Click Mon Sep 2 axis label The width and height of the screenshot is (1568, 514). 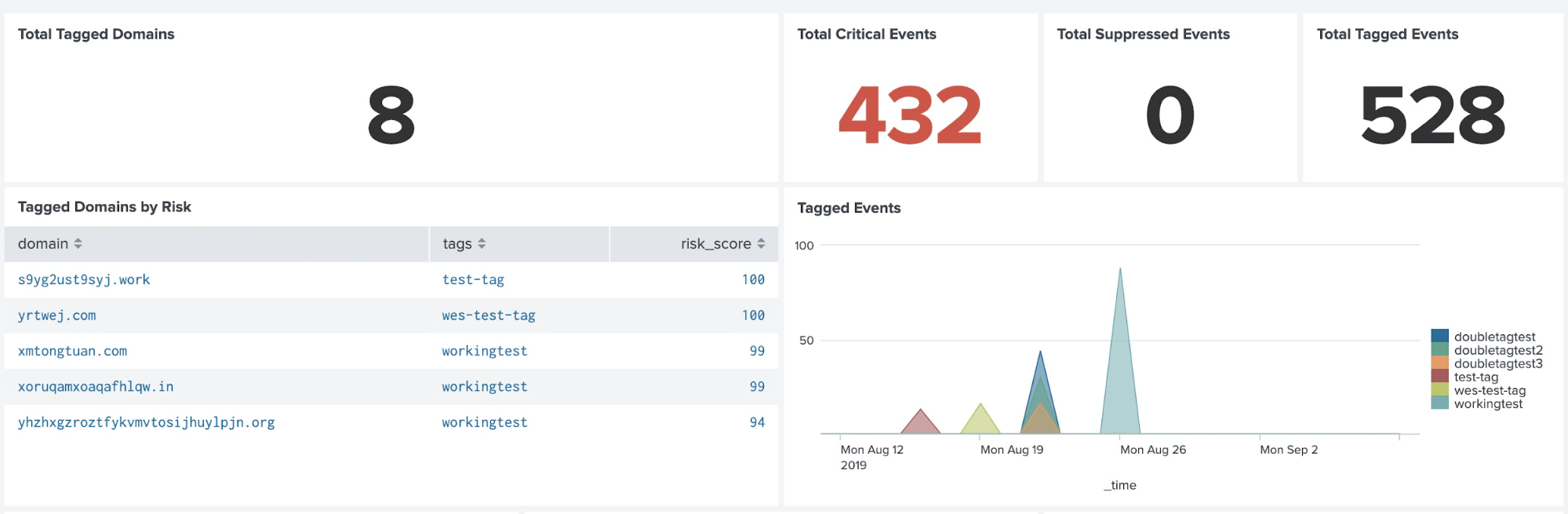point(1289,450)
